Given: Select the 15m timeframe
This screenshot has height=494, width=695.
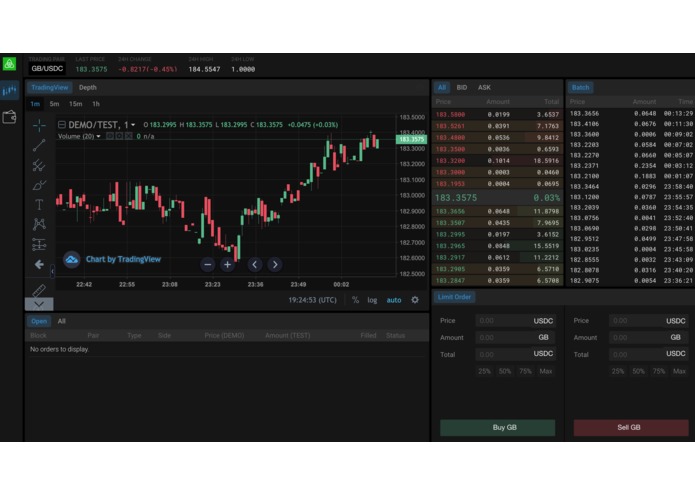Looking at the screenshot, I should (75, 104).
